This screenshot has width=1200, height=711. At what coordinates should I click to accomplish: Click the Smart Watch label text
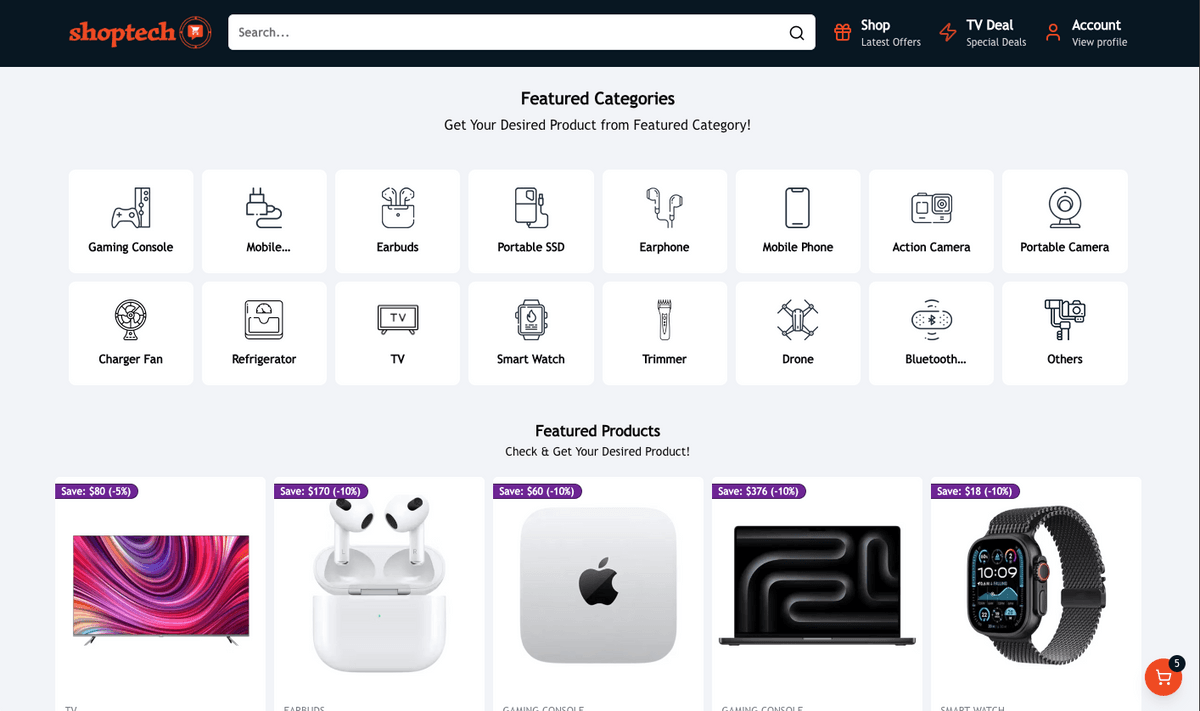pyautogui.click(x=531, y=359)
